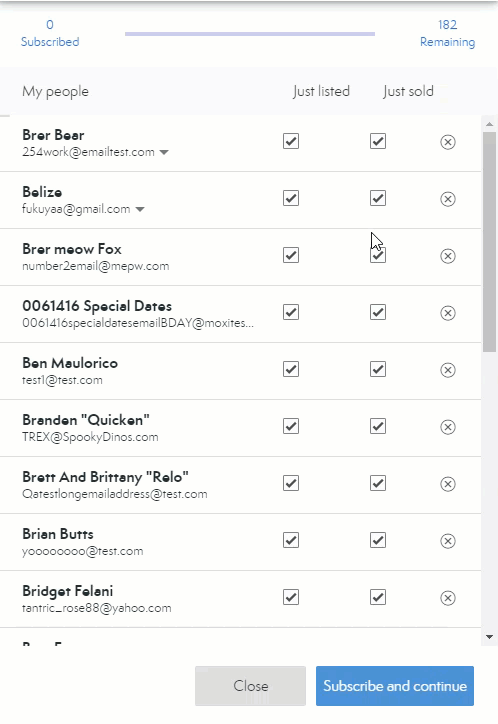498x724 pixels.
Task: Click the subscription progress bar
Action: (250, 34)
